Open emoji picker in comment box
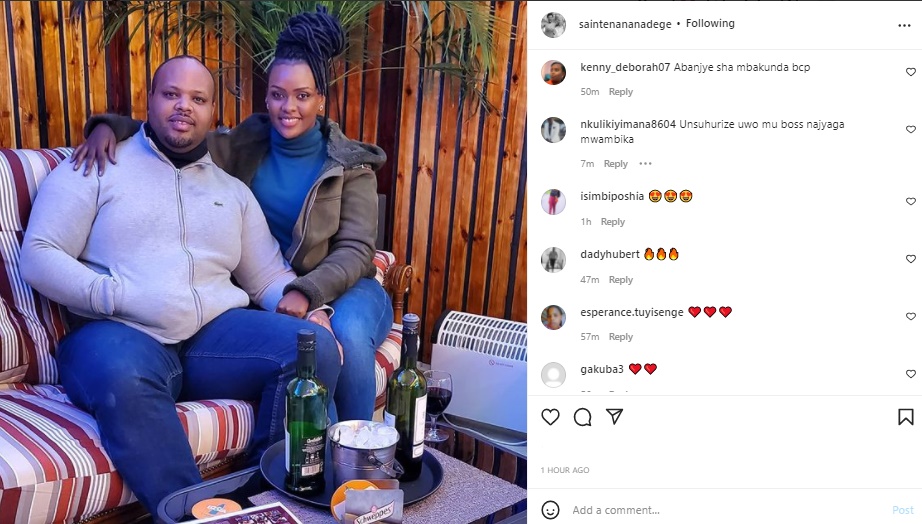This screenshot has height=524, width=922. [x=550, y=510]
